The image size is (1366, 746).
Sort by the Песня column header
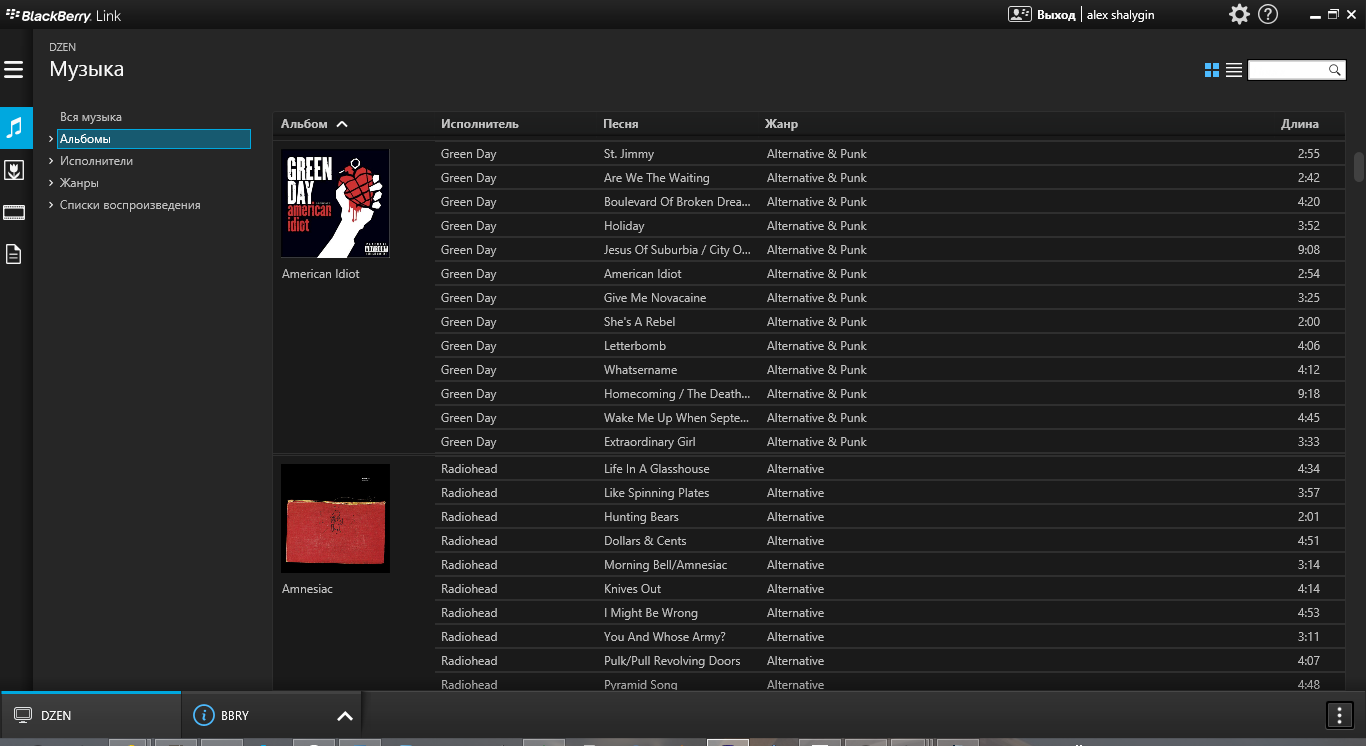pyautogui.click(x=621, y=124)
